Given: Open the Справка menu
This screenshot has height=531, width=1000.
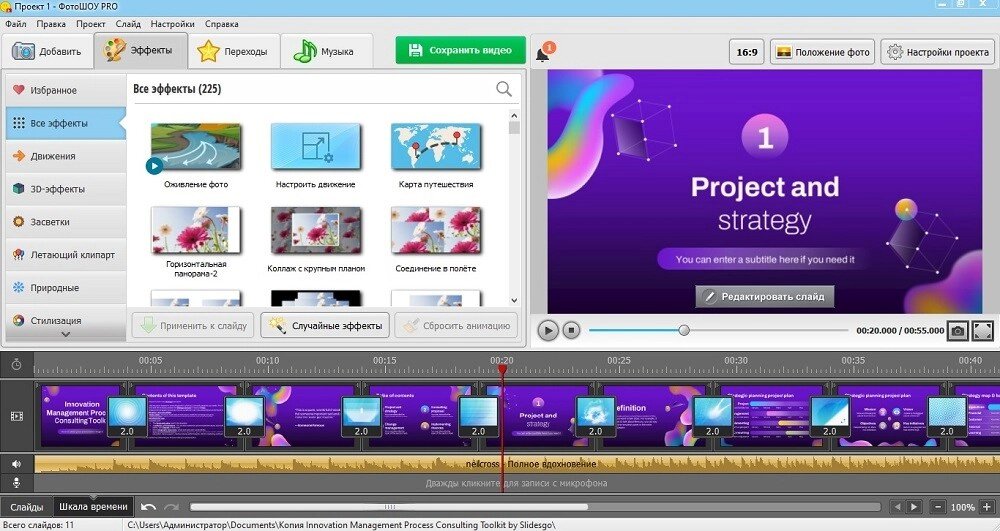Looking at the screenshot, I should point(222,24).
